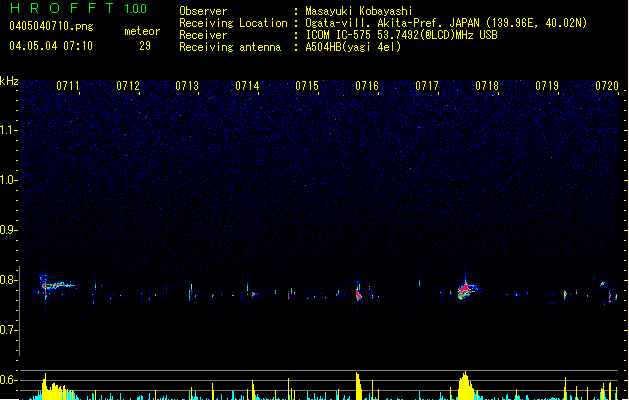Click the meteor count value 29

[145, 46]
